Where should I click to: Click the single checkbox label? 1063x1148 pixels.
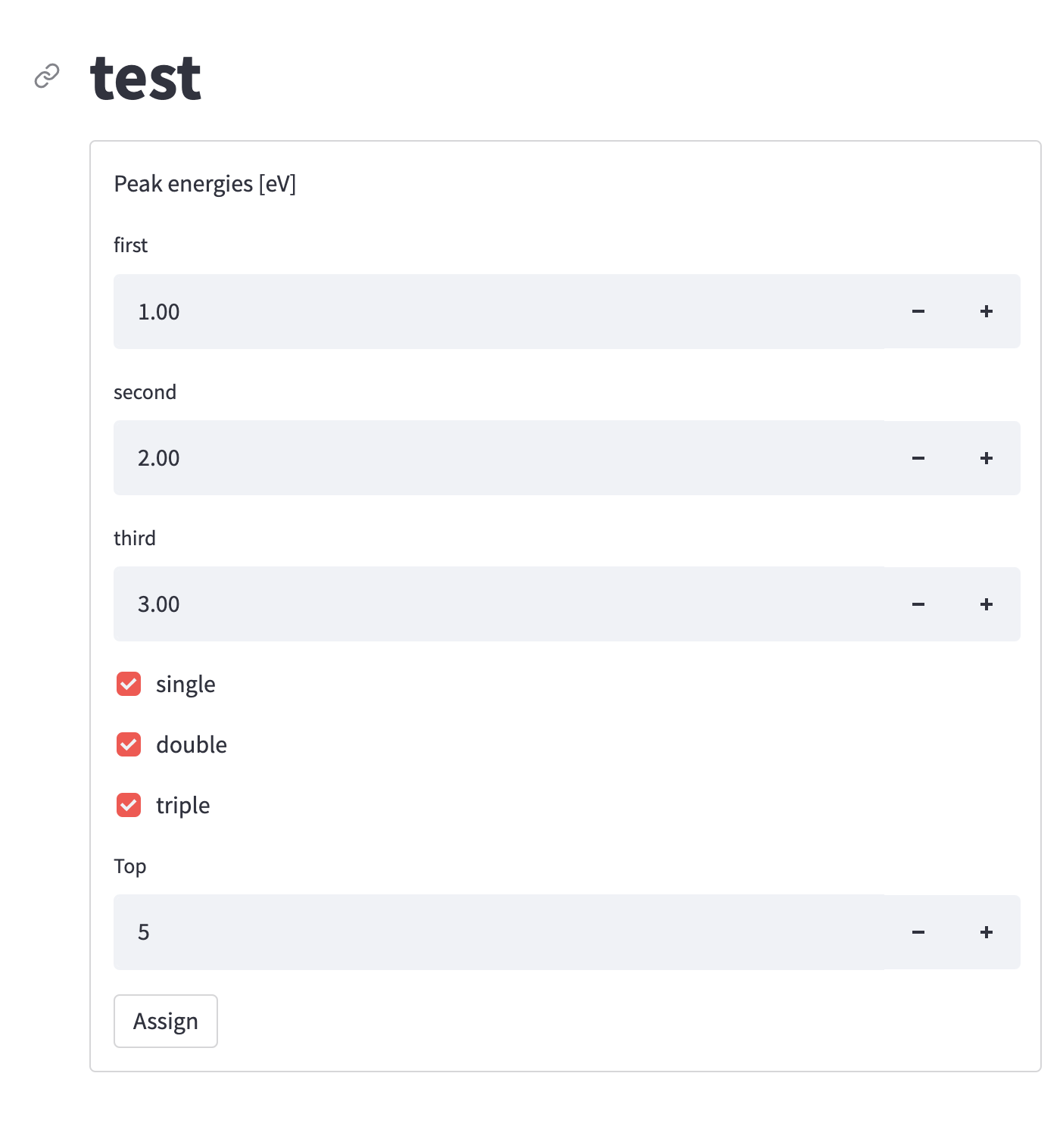tap(185, 684)
